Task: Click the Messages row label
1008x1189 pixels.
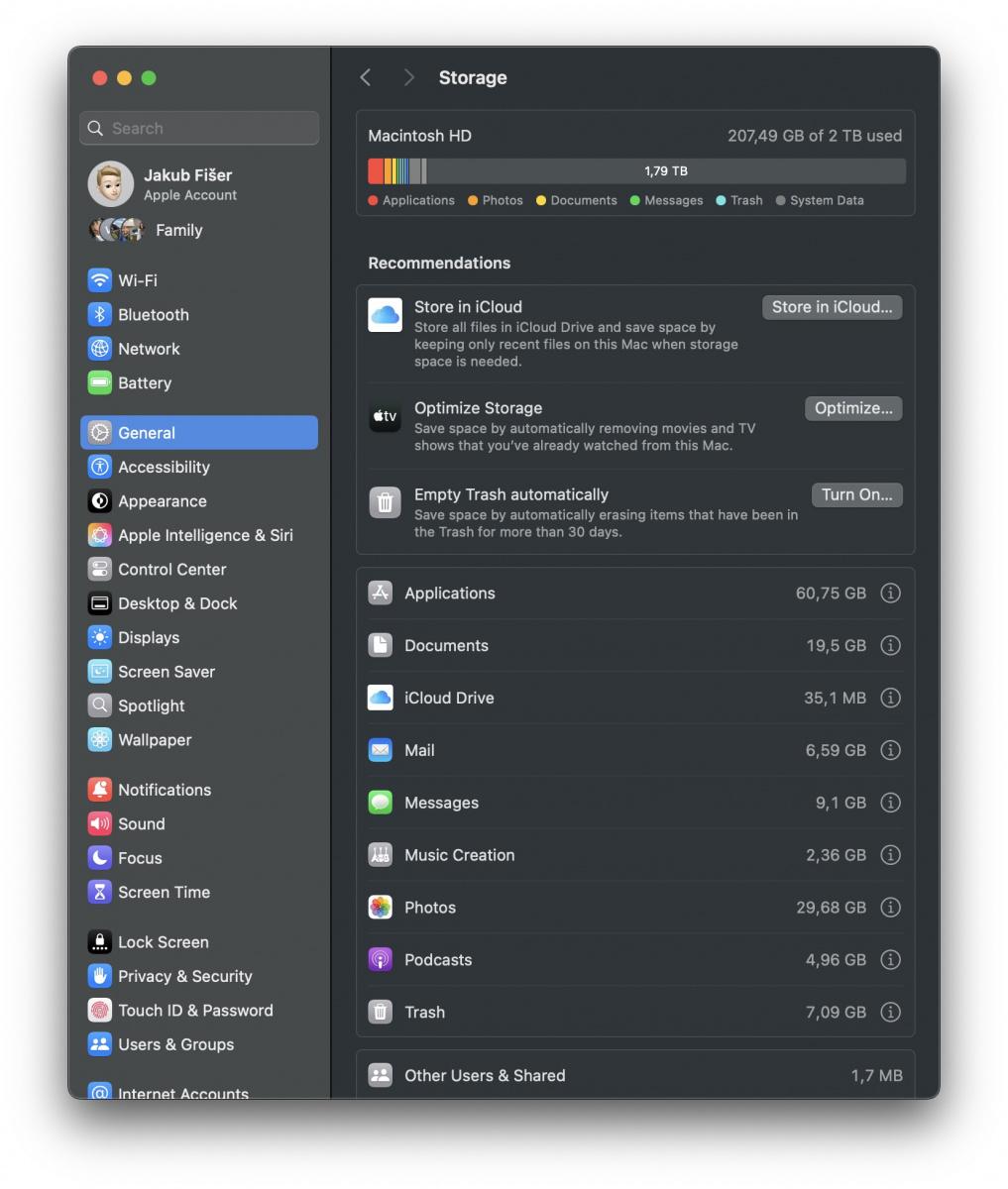Action: tap(441, 803)
